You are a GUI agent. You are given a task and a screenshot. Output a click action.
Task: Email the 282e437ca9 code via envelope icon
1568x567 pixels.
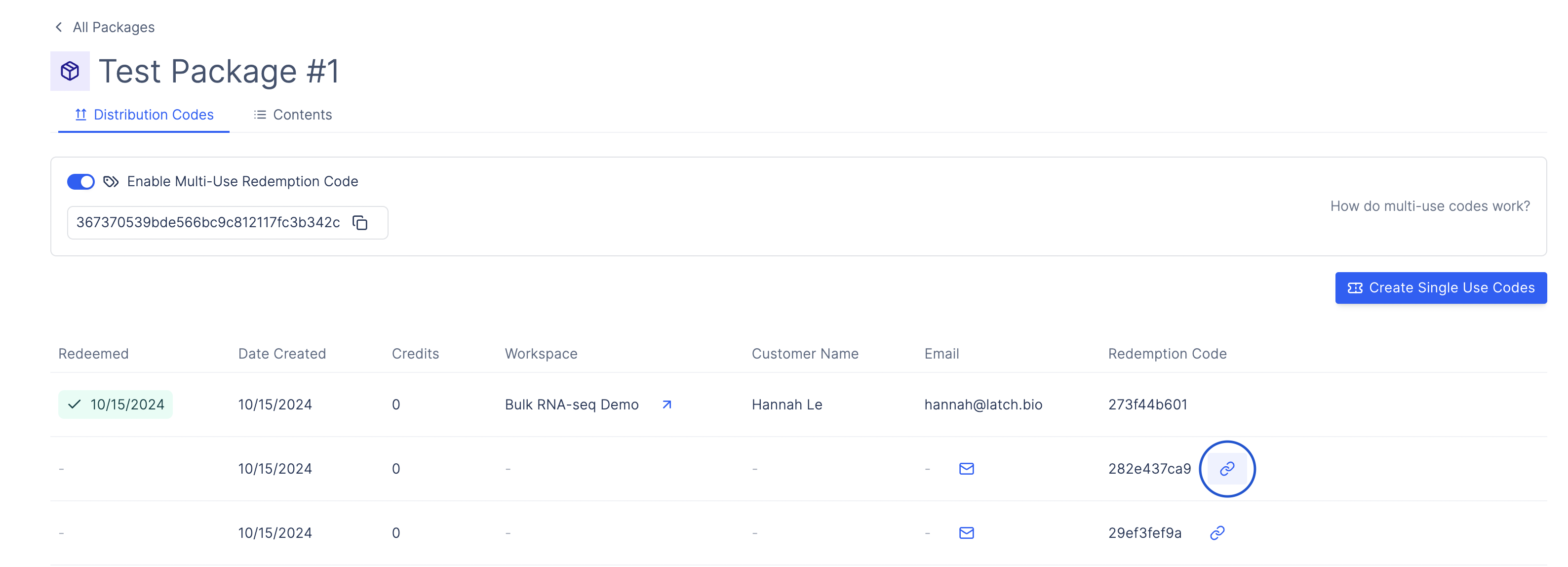[x=966, y=468]
